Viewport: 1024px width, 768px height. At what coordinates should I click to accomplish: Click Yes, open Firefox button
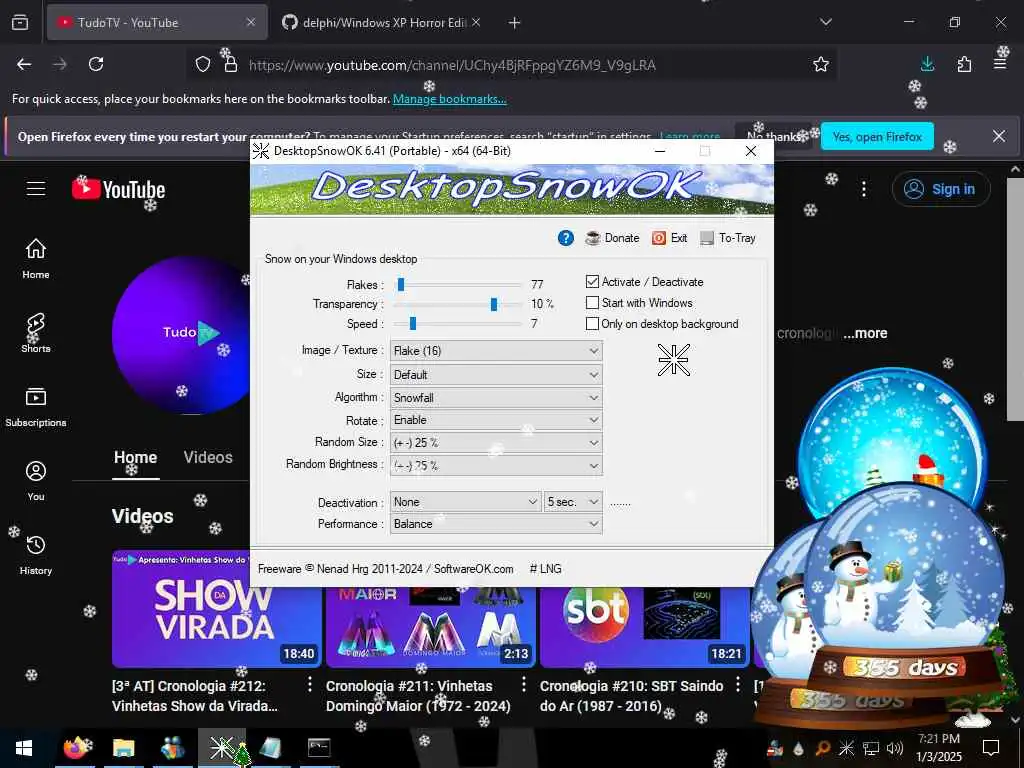click(x=877, y=136)
